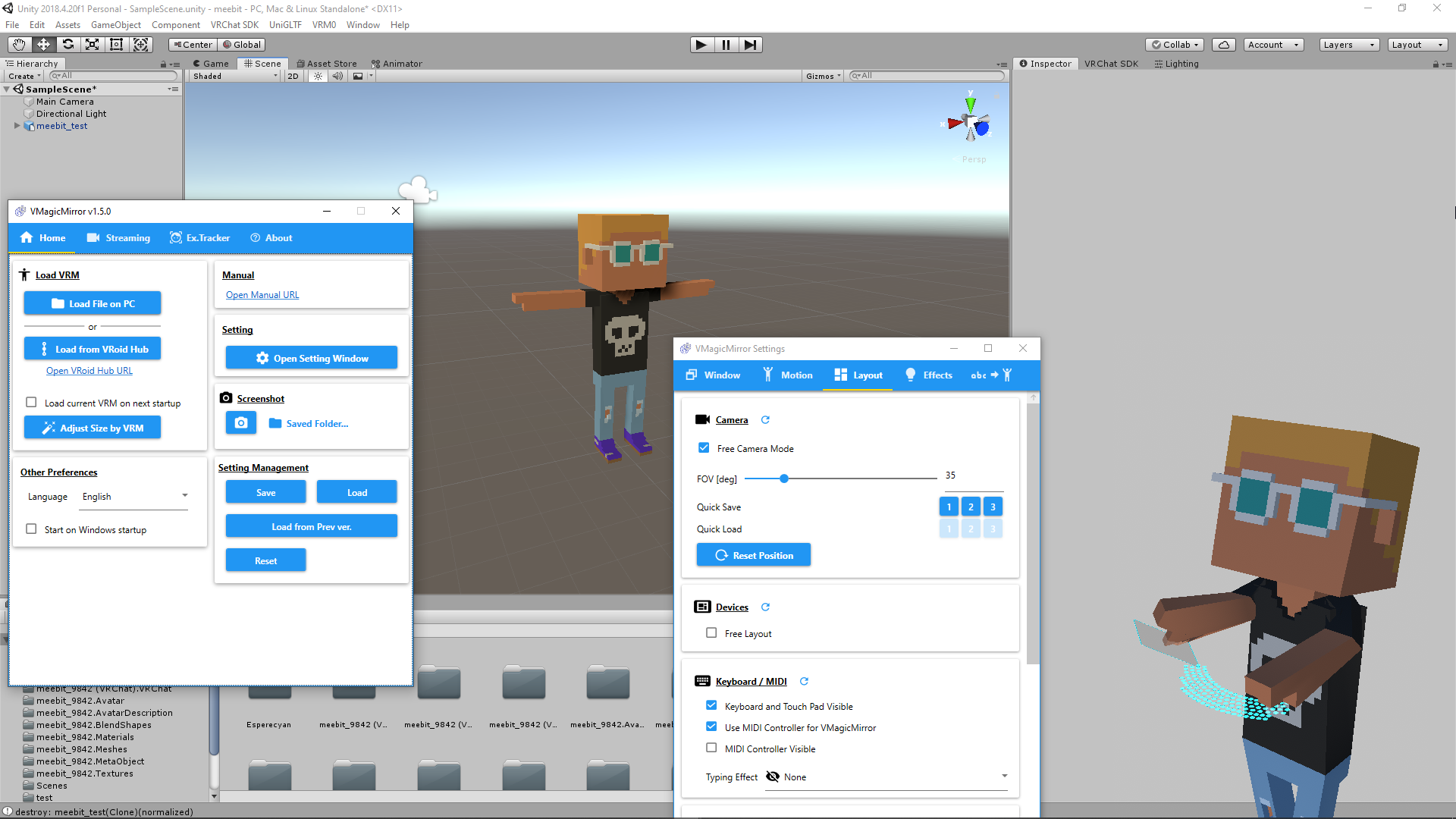
Task: Enable Free Layout checkbox
Action: coord(711,633)
